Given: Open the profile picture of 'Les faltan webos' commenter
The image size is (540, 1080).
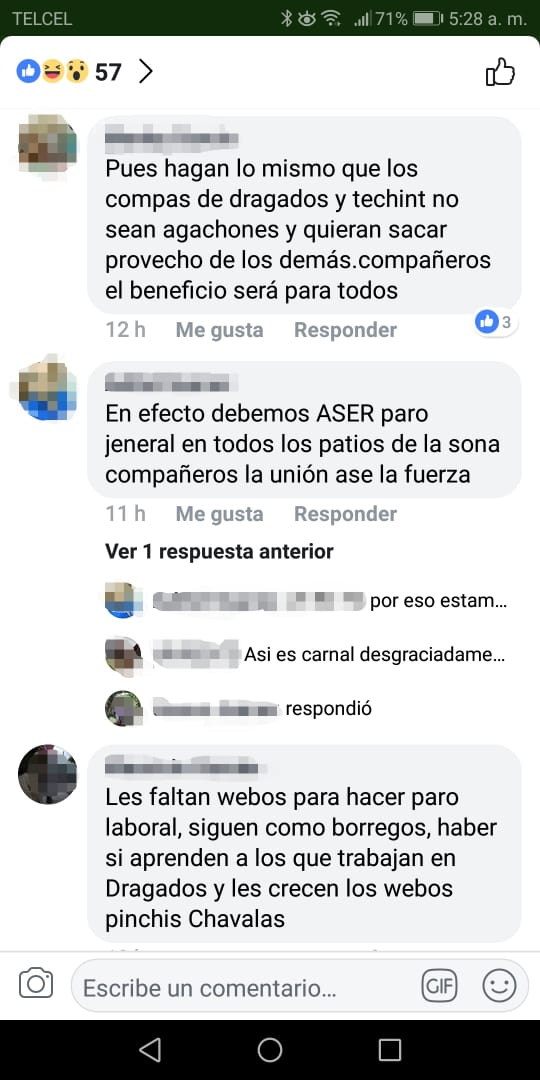Looking at the screenshot, I should [x=48, y=774].
